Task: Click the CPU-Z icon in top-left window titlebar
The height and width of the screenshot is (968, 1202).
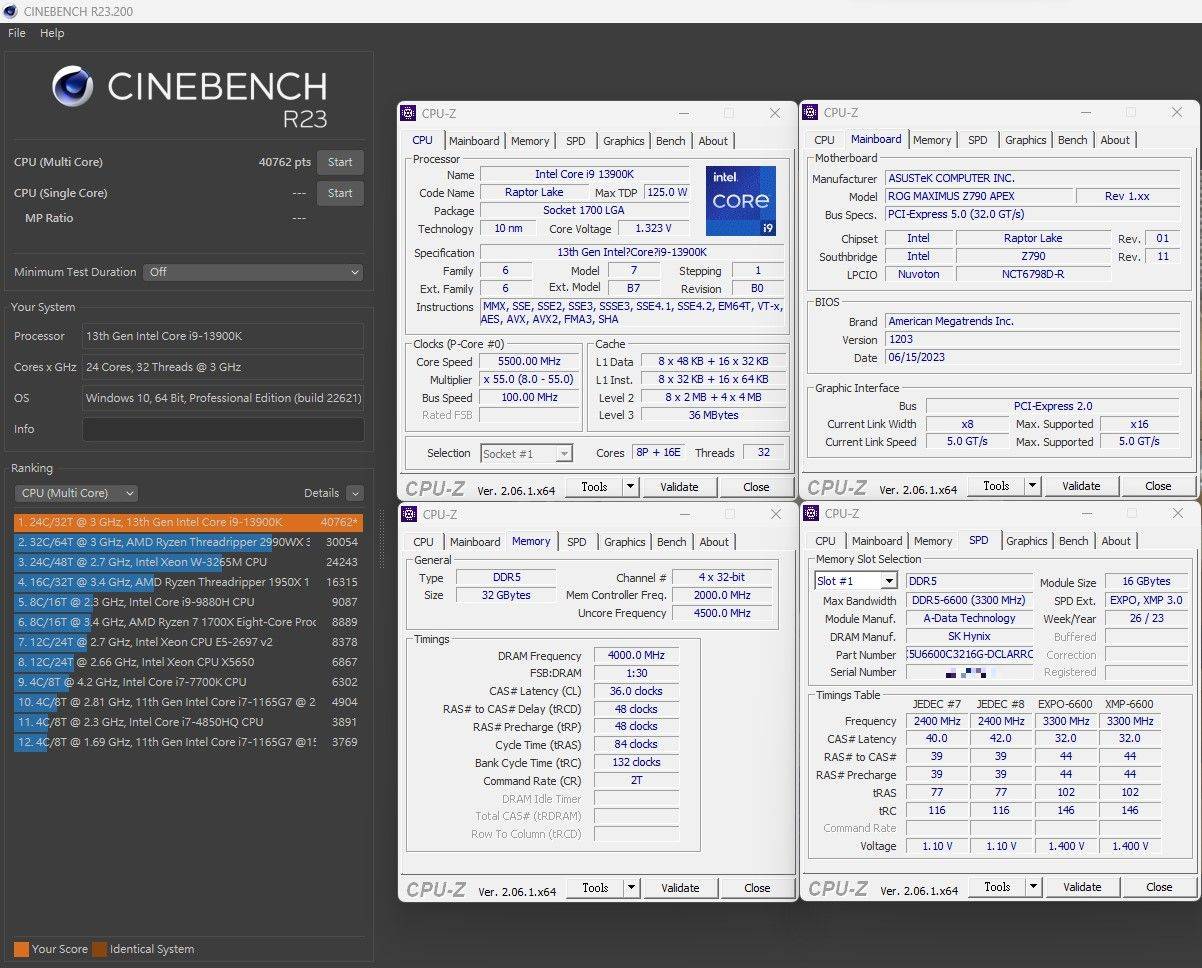Action: 409,114
